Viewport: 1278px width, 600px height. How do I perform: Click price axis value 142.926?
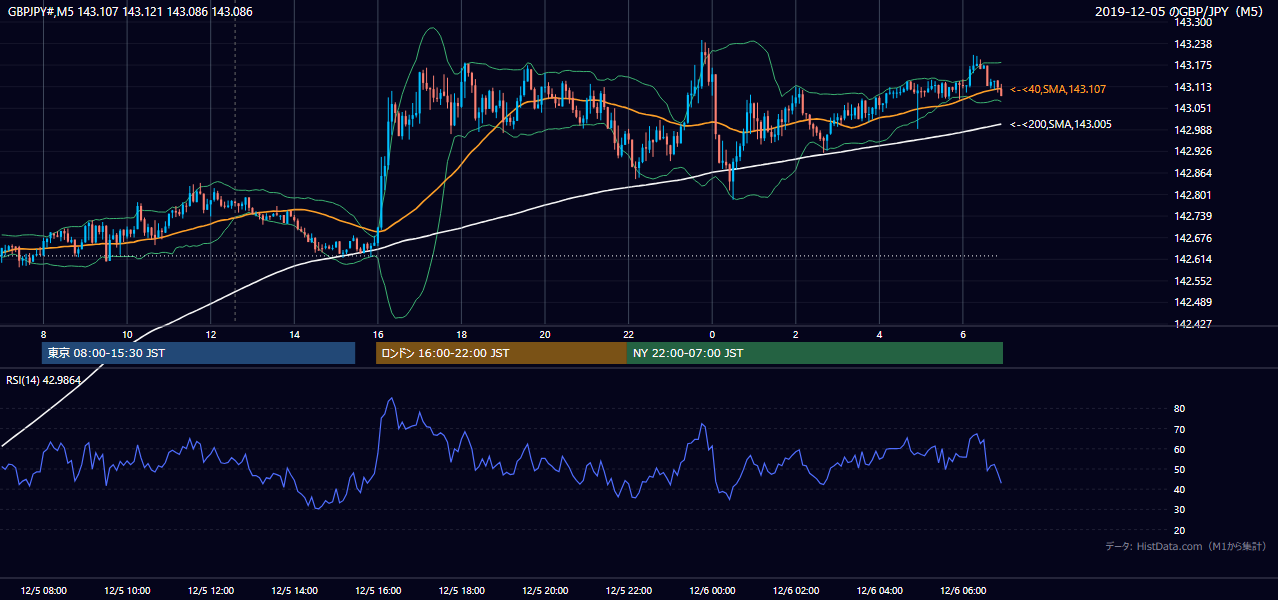click(1193, 152)
